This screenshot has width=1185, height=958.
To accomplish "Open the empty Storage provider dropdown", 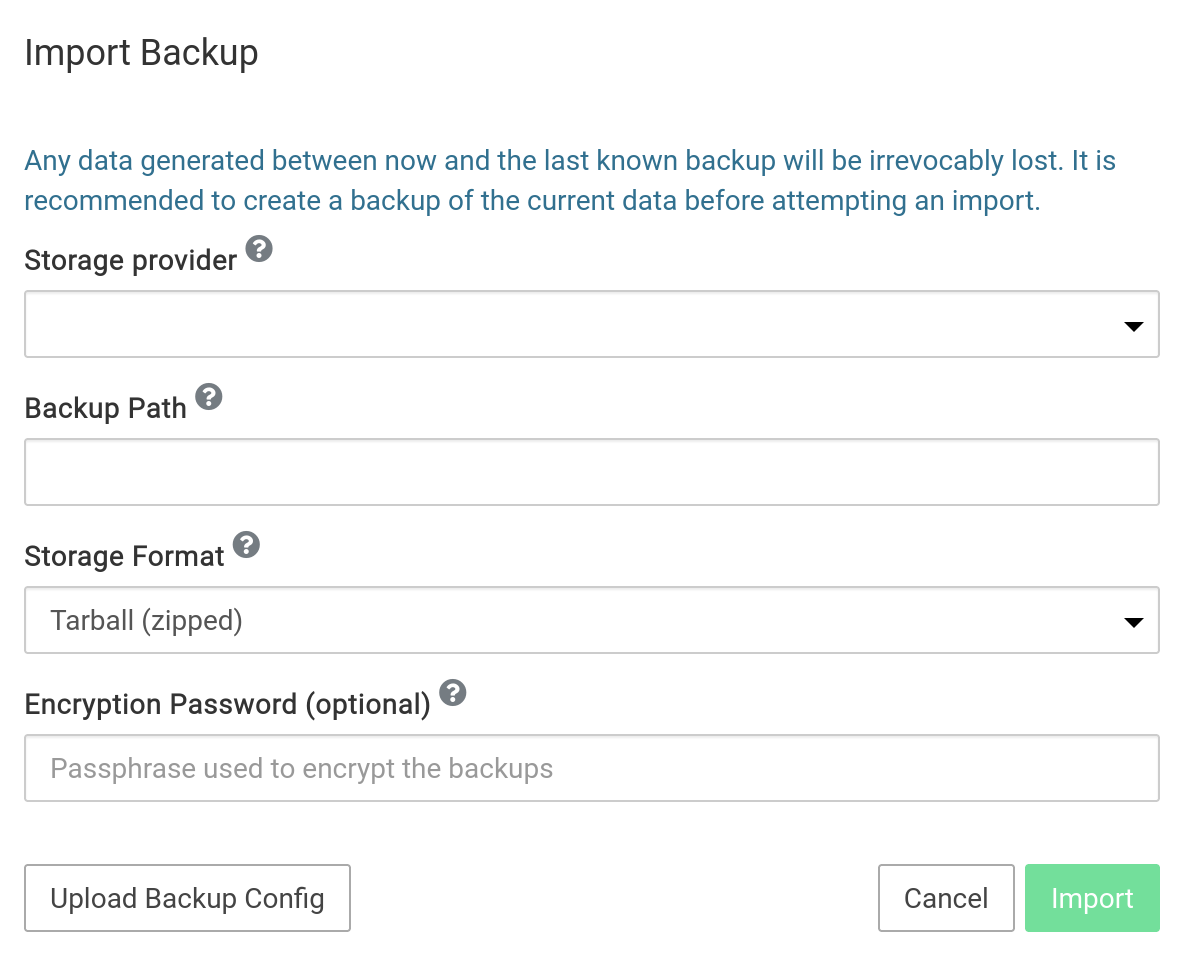I will click(560, 325).
